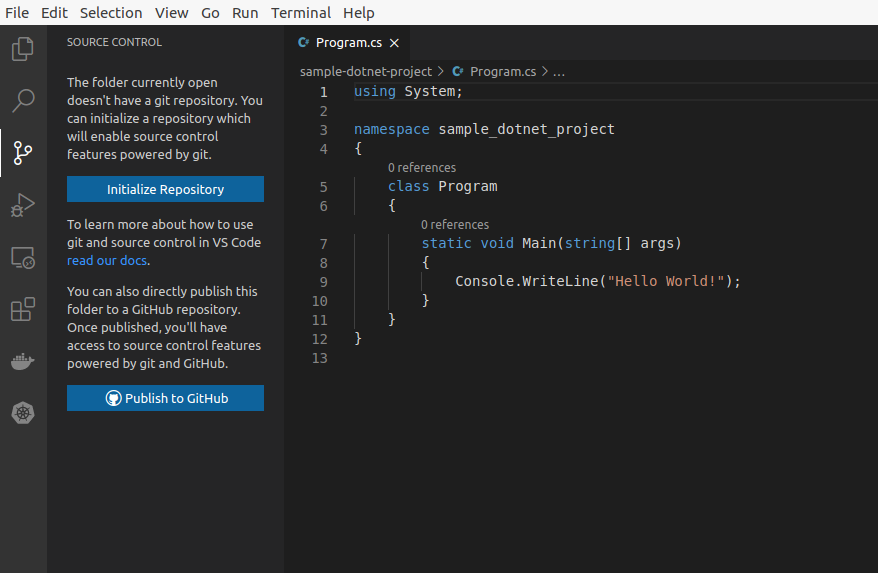Open the Remote Explorer icon
The height and width of the screenshot is (573, 878).
(x=22, y=258)
